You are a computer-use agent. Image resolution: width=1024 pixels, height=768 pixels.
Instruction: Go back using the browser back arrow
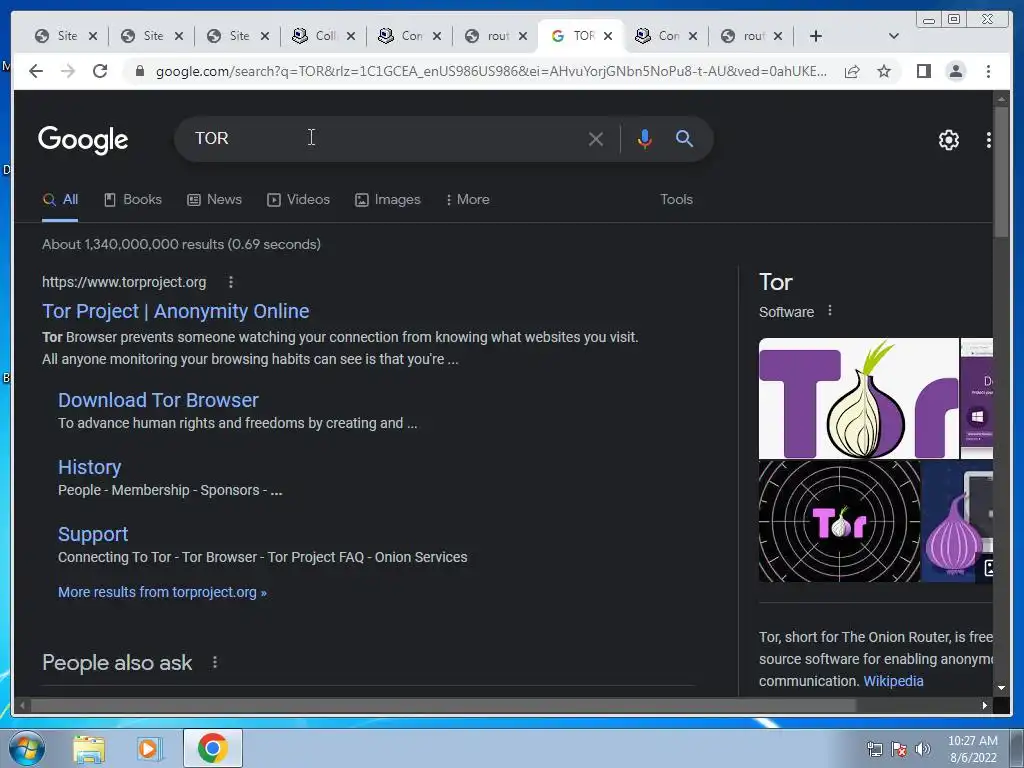(x=36, y=71)
